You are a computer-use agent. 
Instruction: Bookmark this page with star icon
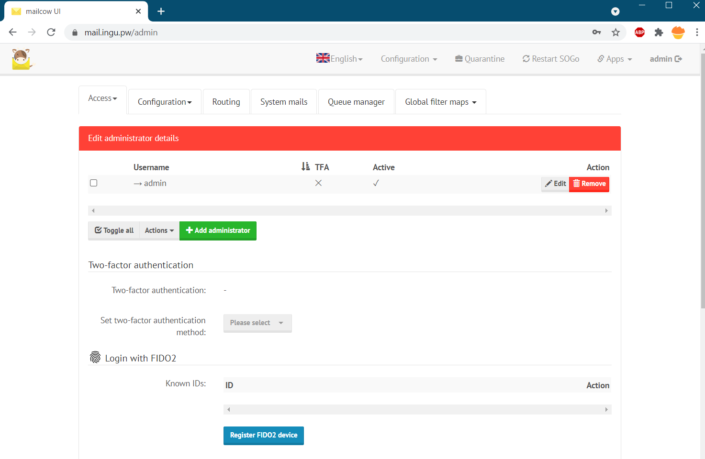point(616,32)
